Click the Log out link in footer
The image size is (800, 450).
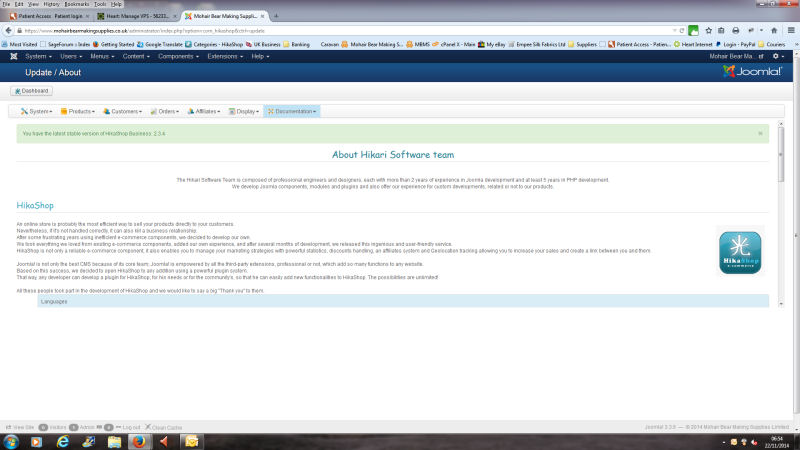[x=128, y=427]
